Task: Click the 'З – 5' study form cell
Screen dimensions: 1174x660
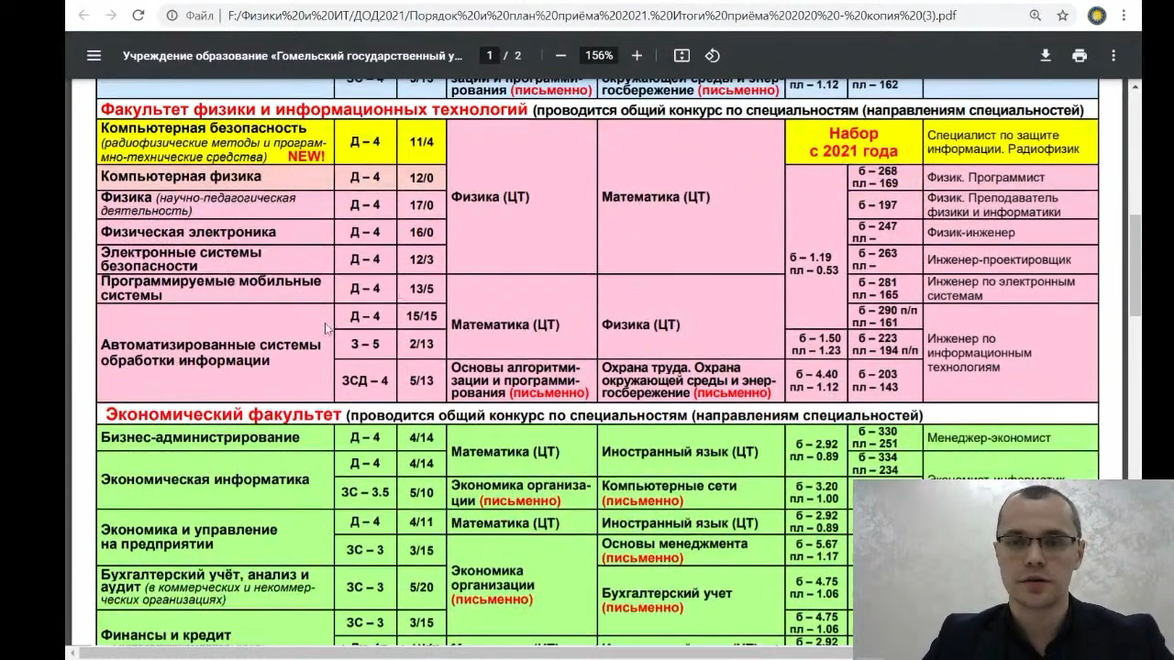Action: (x=365, y=344)
